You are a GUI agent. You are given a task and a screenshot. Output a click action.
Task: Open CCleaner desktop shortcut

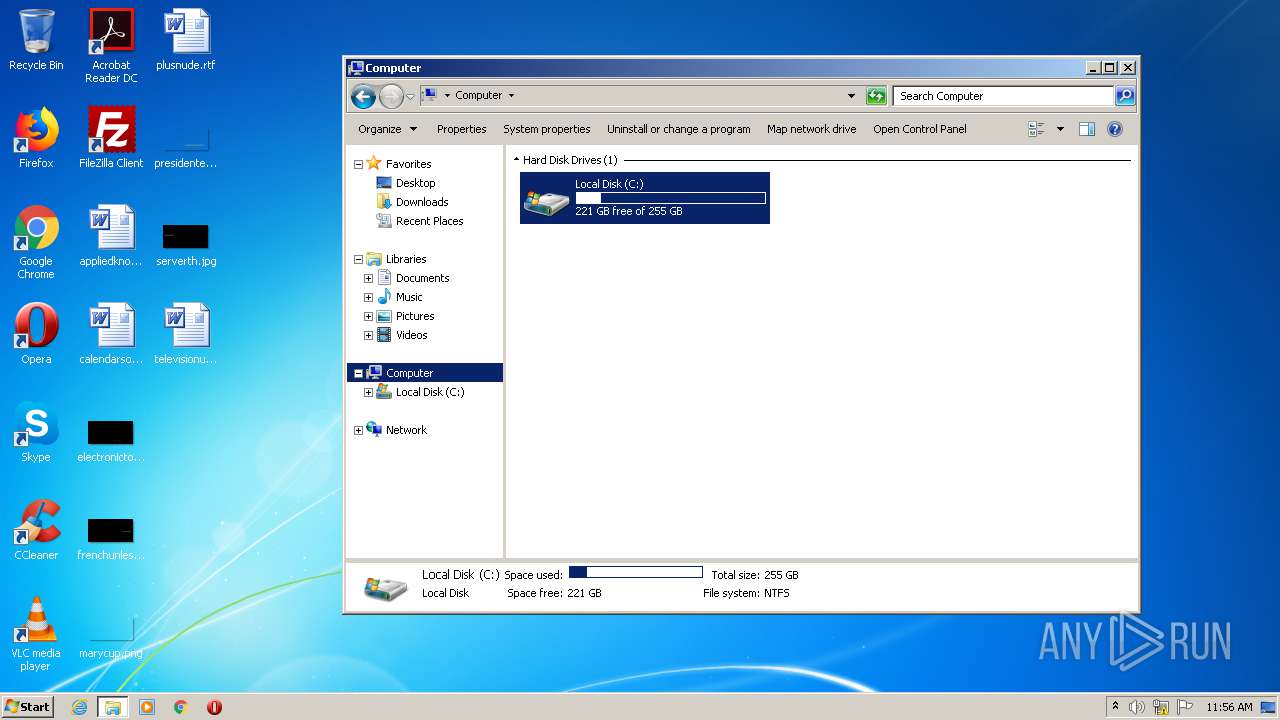tap(36, 530)
